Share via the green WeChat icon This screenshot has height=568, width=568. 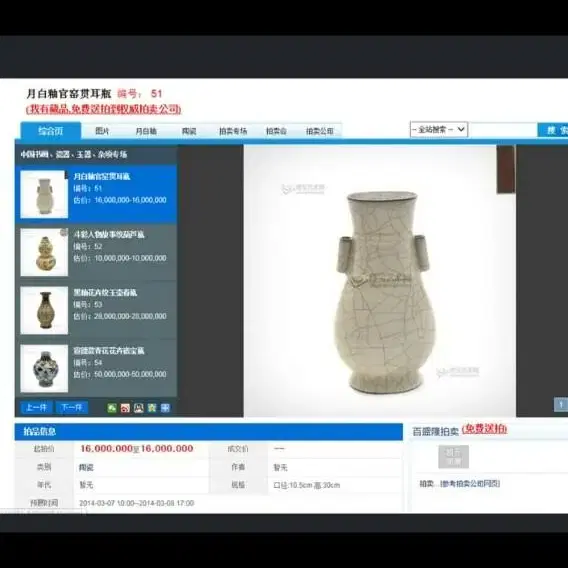[x=112, y=408]
